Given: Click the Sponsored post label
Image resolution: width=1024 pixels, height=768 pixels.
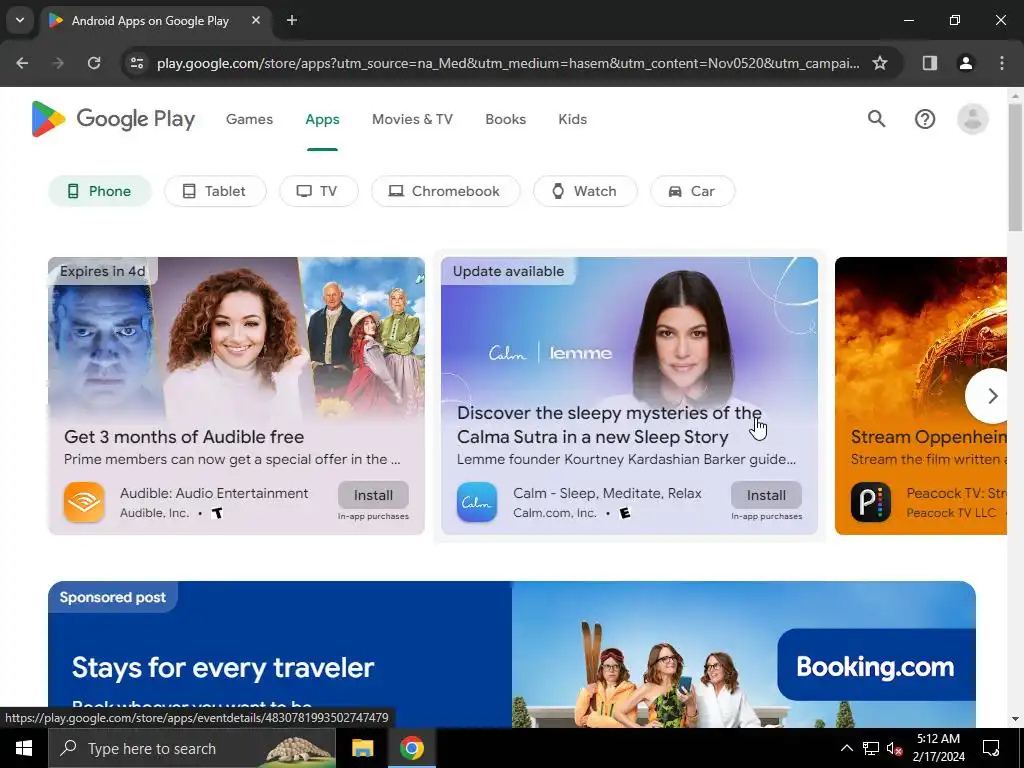Looking at the screenshot, I should coord(112,597).
